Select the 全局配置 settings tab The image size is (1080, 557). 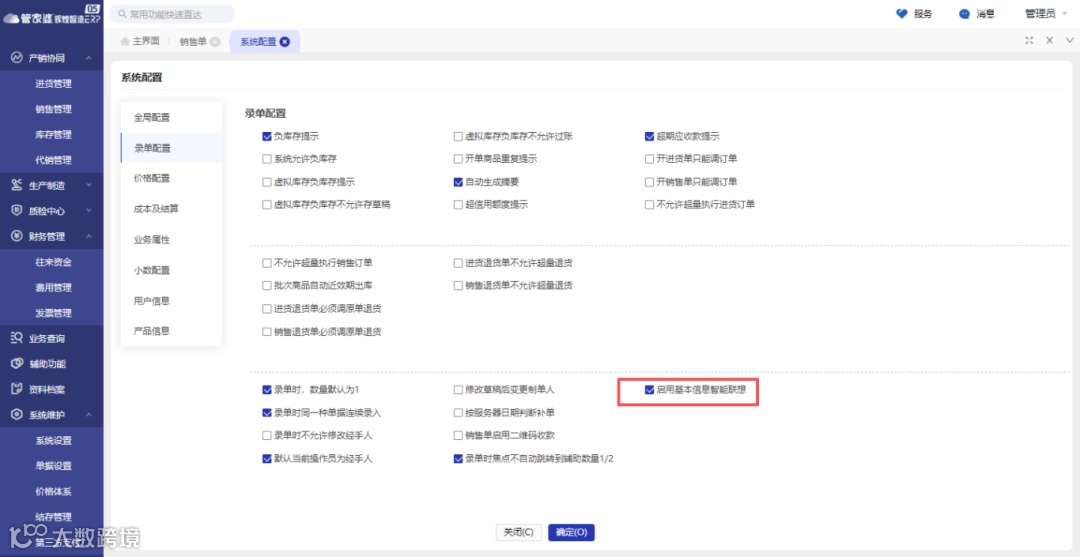pos(171,118)
